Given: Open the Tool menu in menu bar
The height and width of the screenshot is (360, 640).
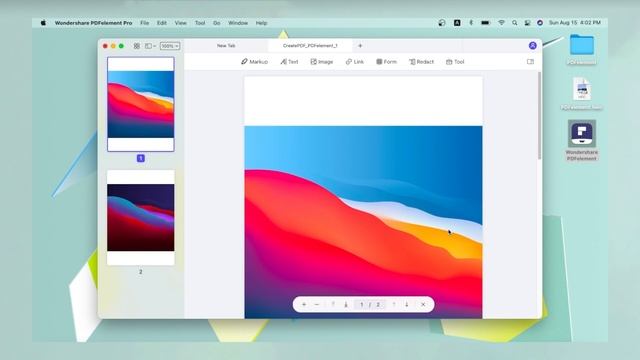Looking at the screenshot, I should pos(200,23).
